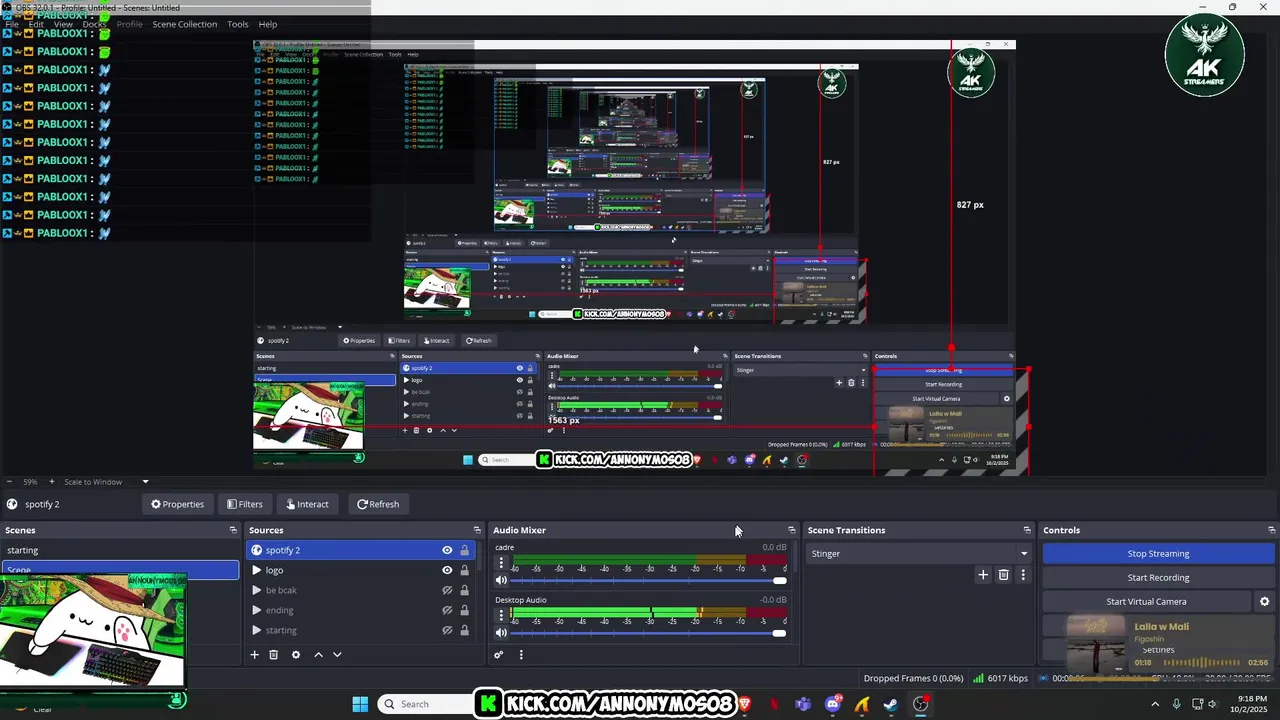Open Windows Start menu

(x=360, y=704)
